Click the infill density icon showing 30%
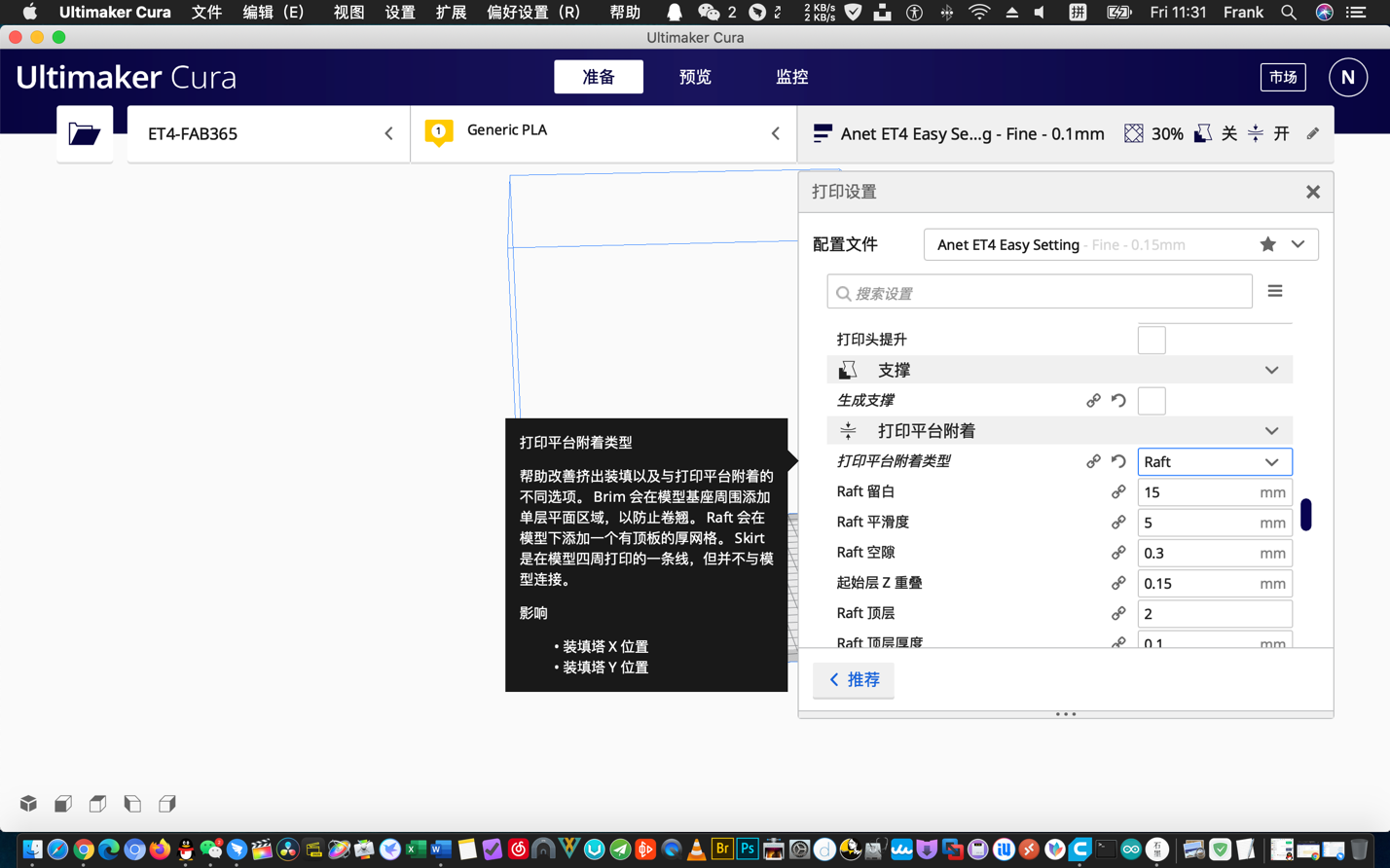The width and height of the screenshot is (1390, 868). tap(1133, 133)
